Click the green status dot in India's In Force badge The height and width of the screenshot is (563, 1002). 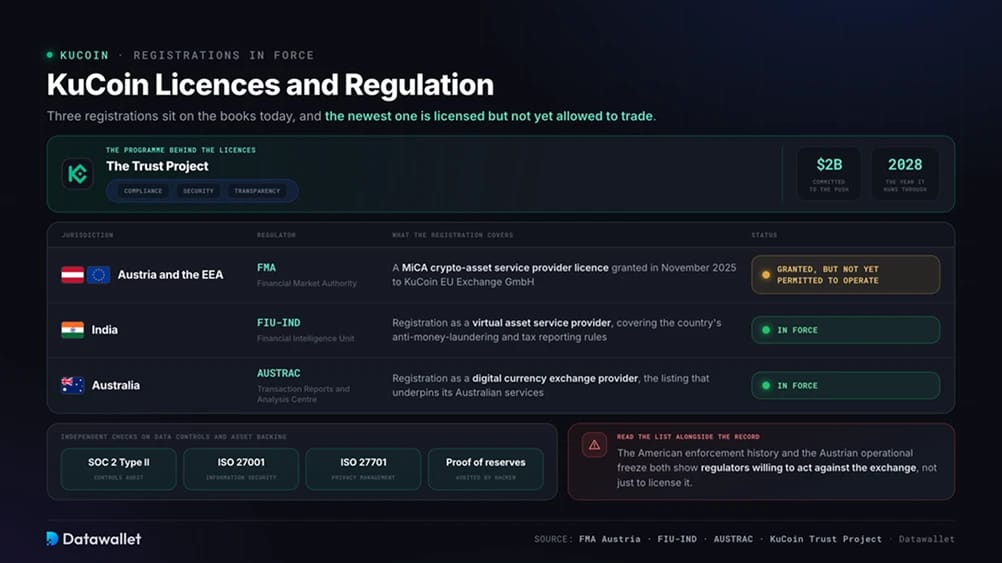pyautogui.click(x=766, y=330)
